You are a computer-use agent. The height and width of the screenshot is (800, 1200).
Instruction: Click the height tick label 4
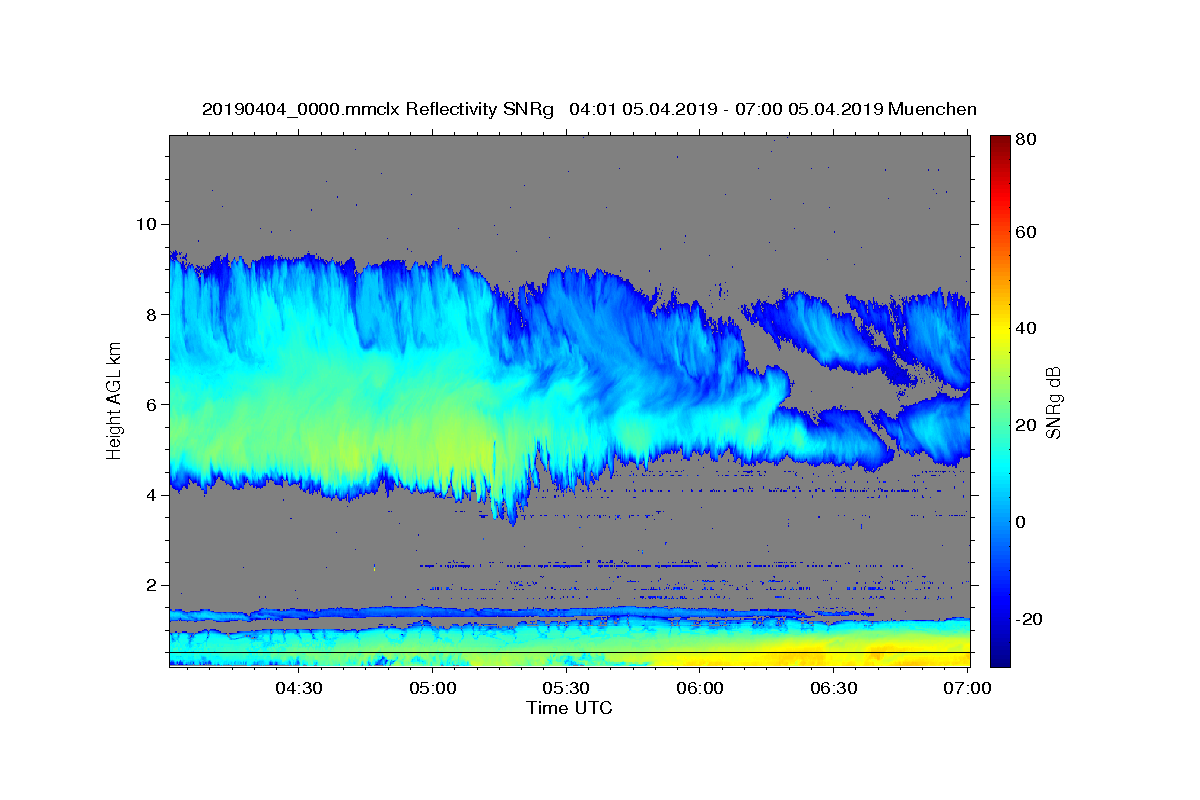point(153,495)
